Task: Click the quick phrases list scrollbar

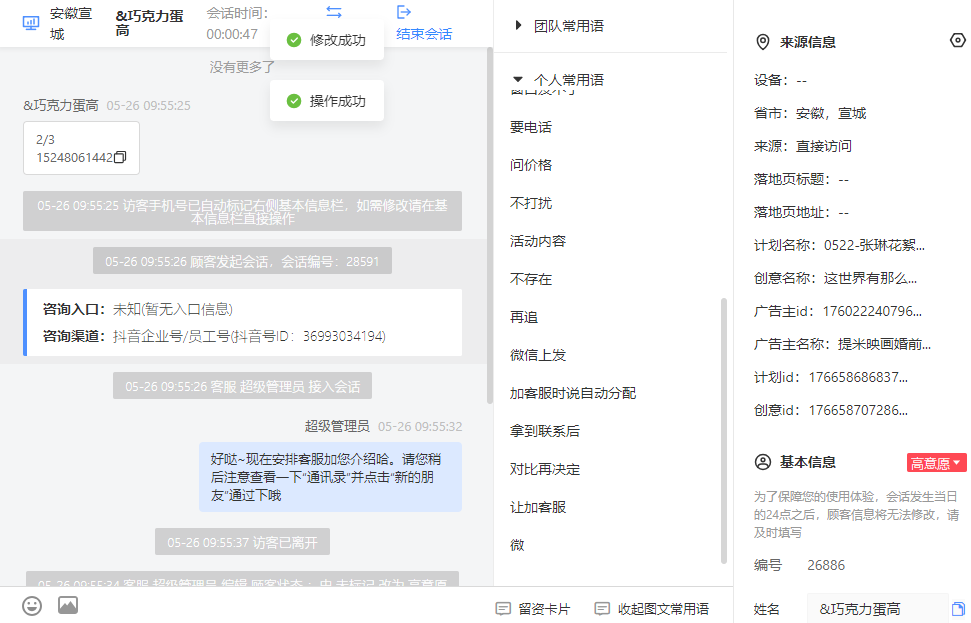Action: (x=723, y=431)
